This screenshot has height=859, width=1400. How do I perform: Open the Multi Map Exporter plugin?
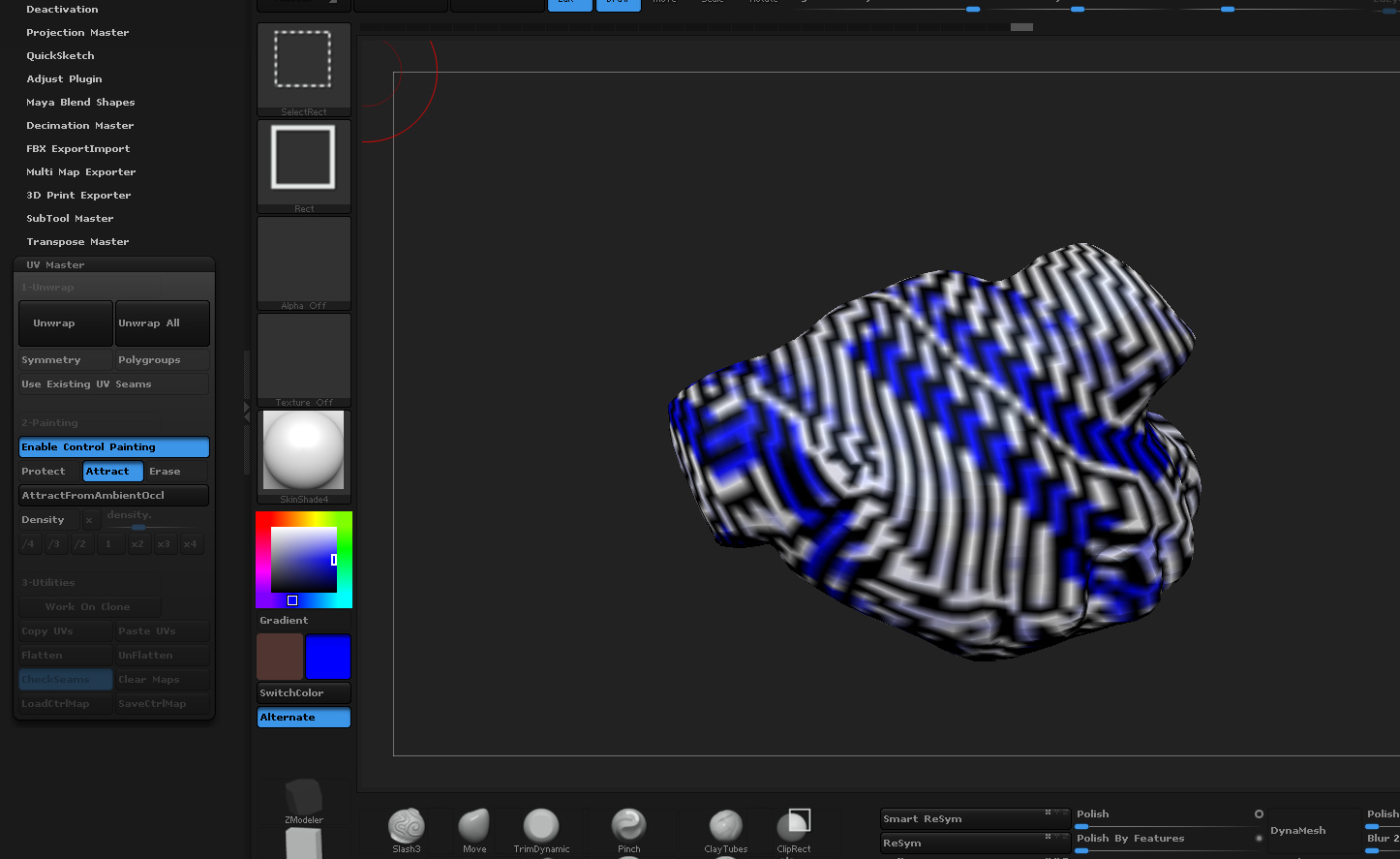(81, 172)
